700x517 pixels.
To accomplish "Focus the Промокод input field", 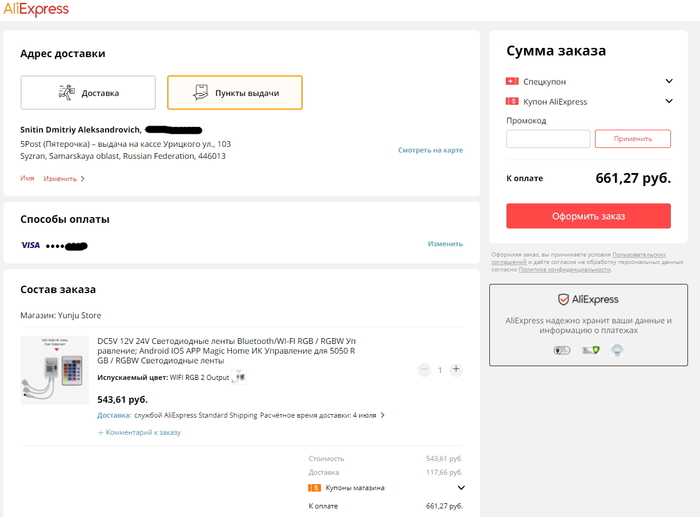I will point(548,139).
